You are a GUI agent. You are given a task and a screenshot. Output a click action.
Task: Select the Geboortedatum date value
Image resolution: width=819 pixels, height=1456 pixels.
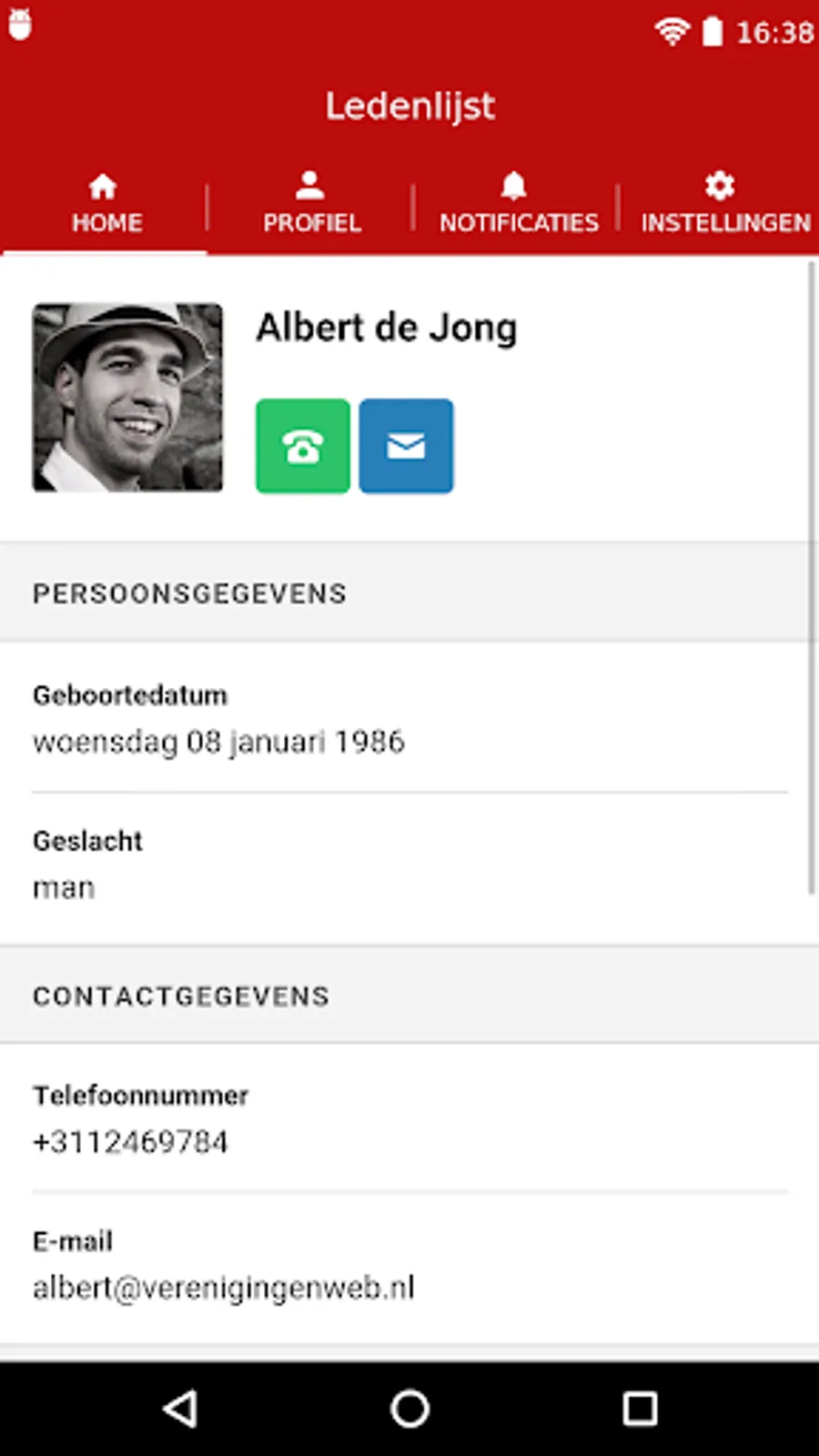tap(218, 742)
